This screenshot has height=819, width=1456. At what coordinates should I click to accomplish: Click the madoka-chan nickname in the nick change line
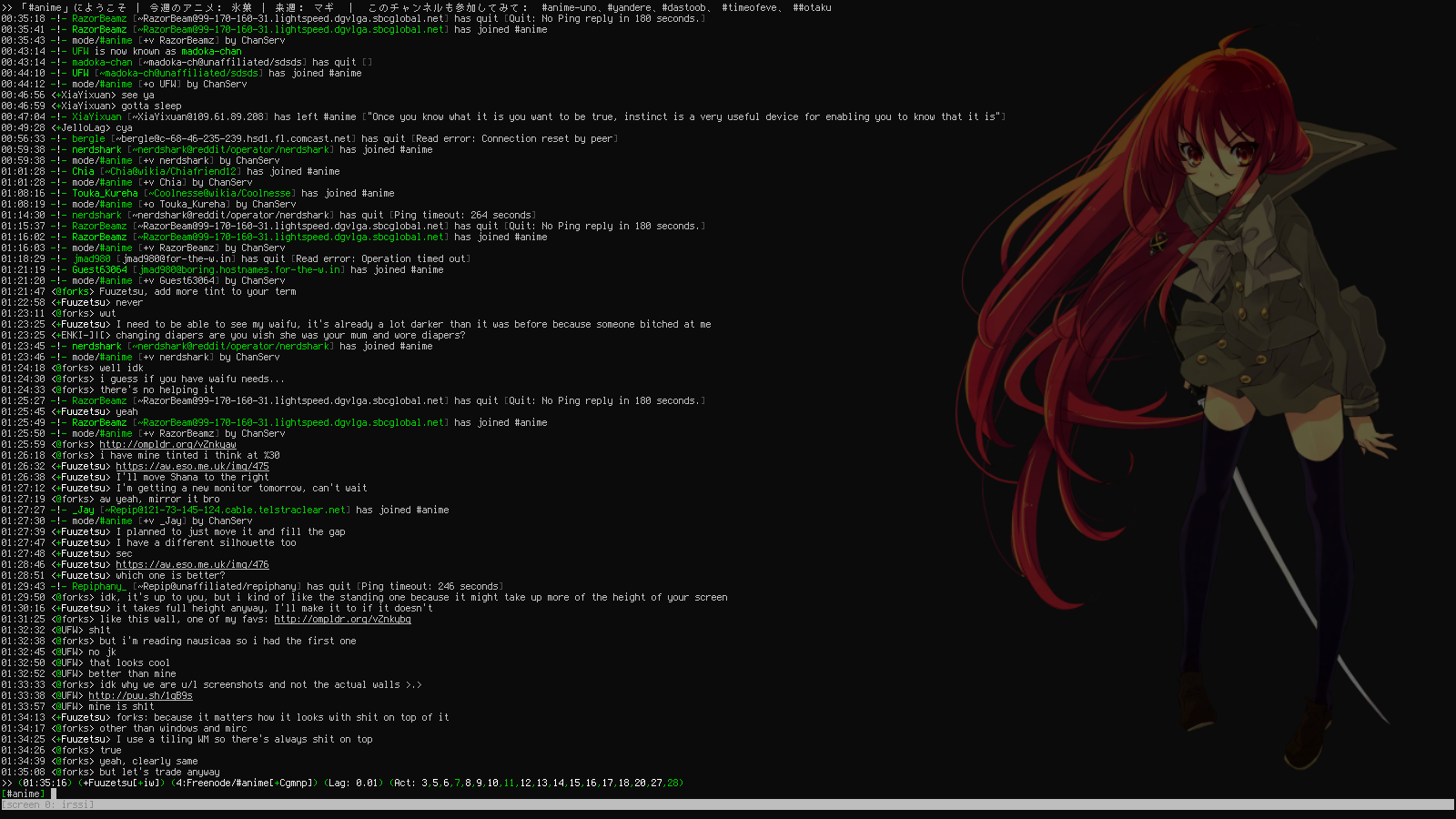[211, 52]
